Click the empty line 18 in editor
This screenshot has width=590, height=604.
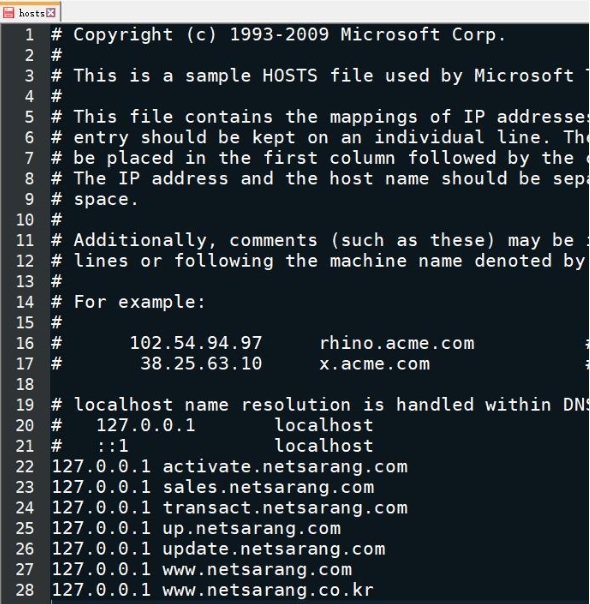(320, 384)
